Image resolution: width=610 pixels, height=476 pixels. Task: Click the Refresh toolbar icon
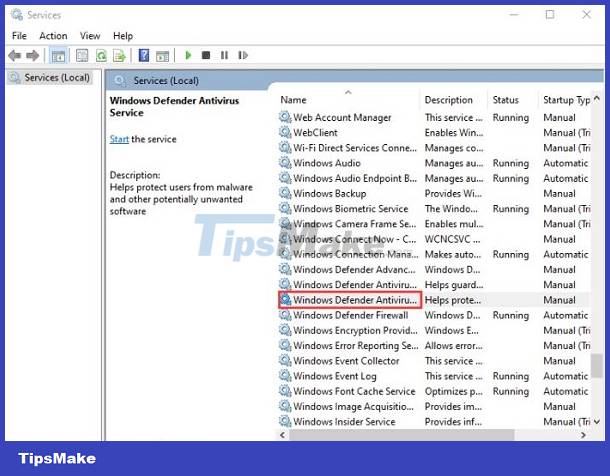click(x=101, y=56)
